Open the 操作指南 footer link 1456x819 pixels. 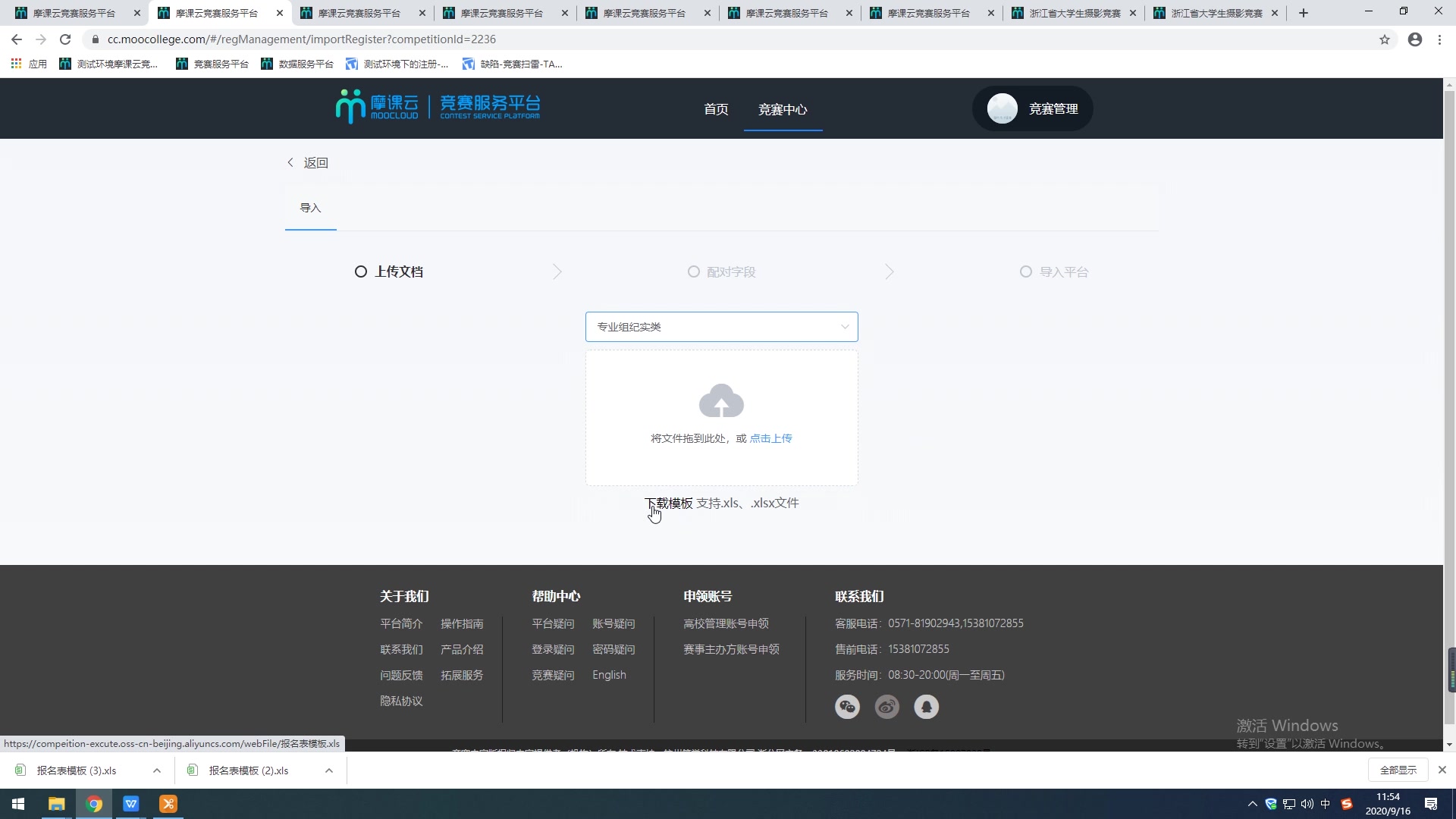pos(462,623)
